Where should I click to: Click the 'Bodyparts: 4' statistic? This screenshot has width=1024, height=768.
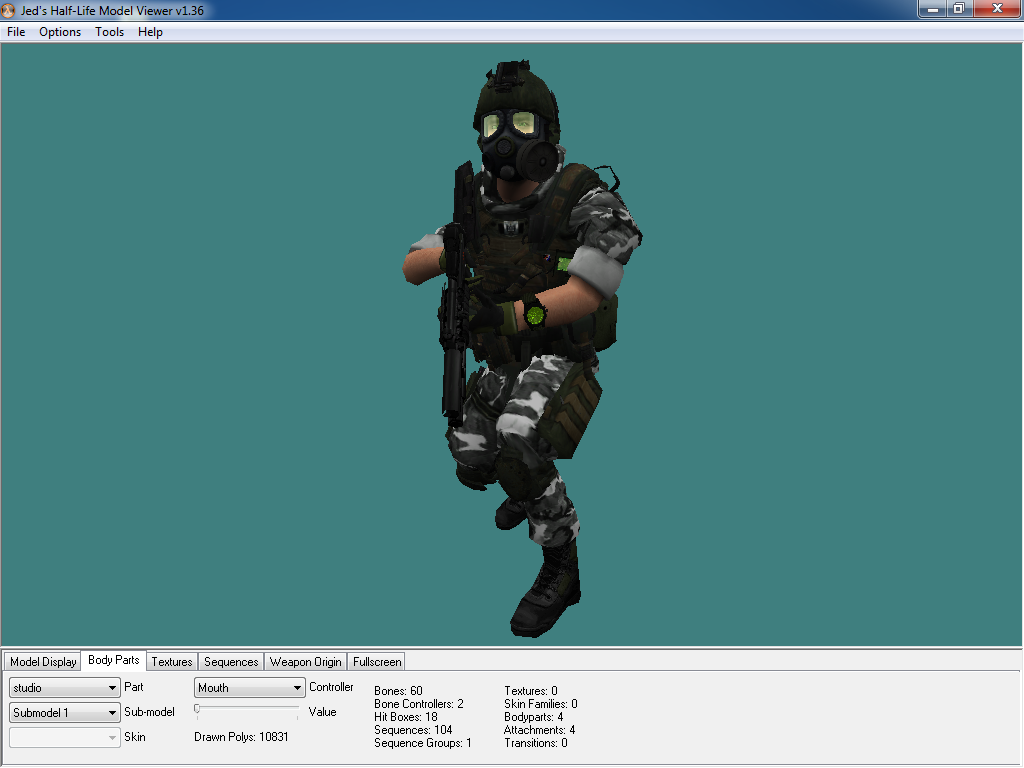(534, 717)
